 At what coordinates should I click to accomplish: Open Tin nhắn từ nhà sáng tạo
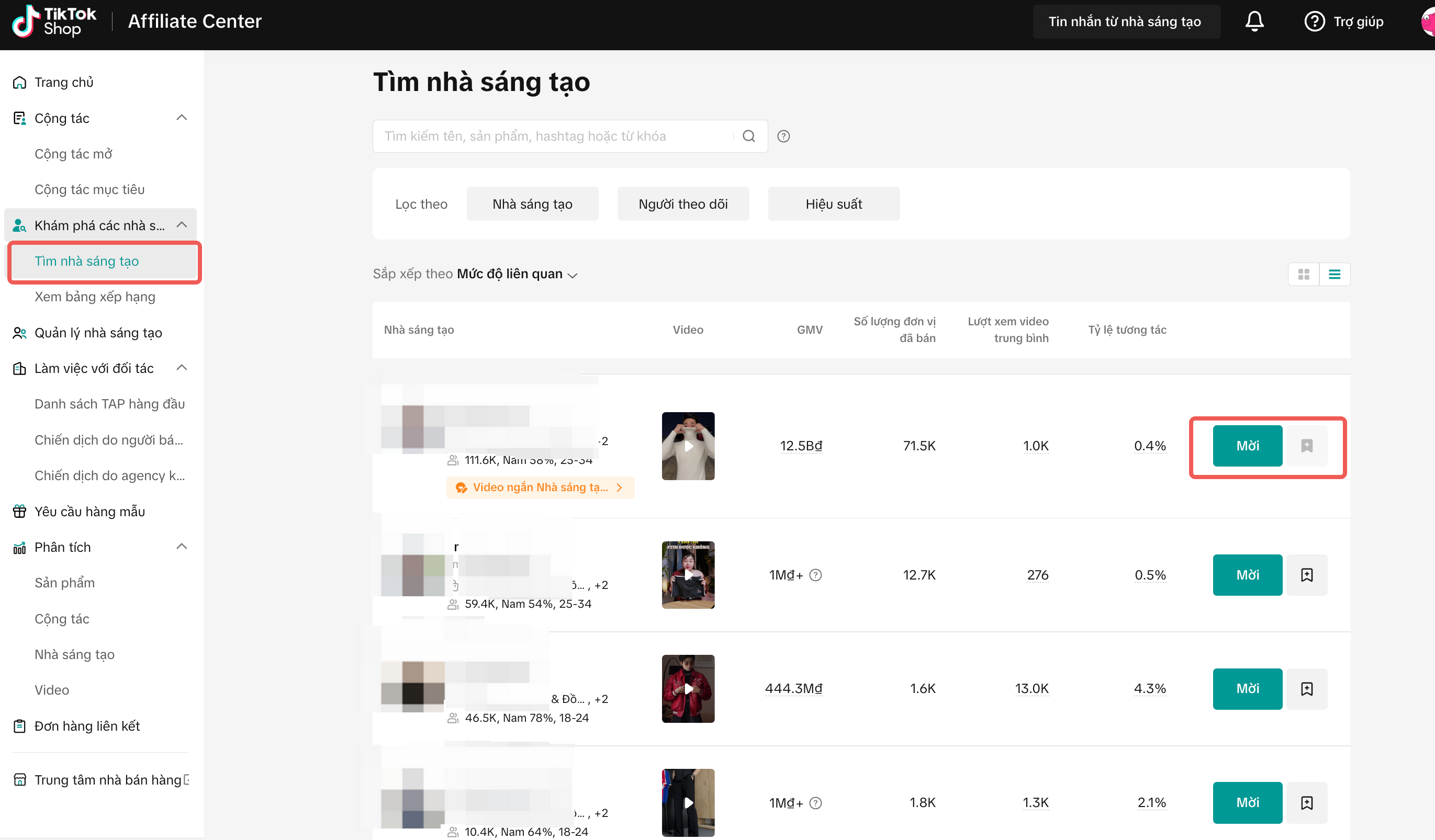1125,21
